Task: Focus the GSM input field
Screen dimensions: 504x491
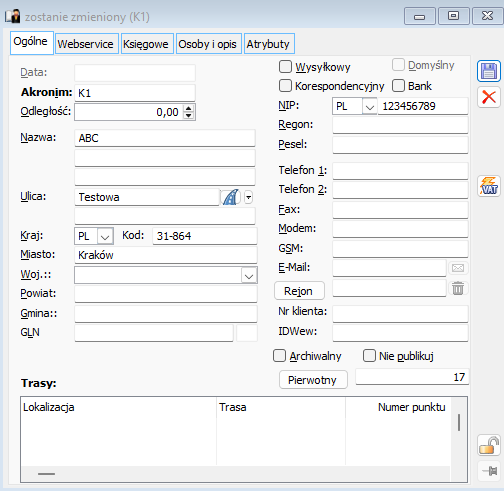Action: coord(400,249)
